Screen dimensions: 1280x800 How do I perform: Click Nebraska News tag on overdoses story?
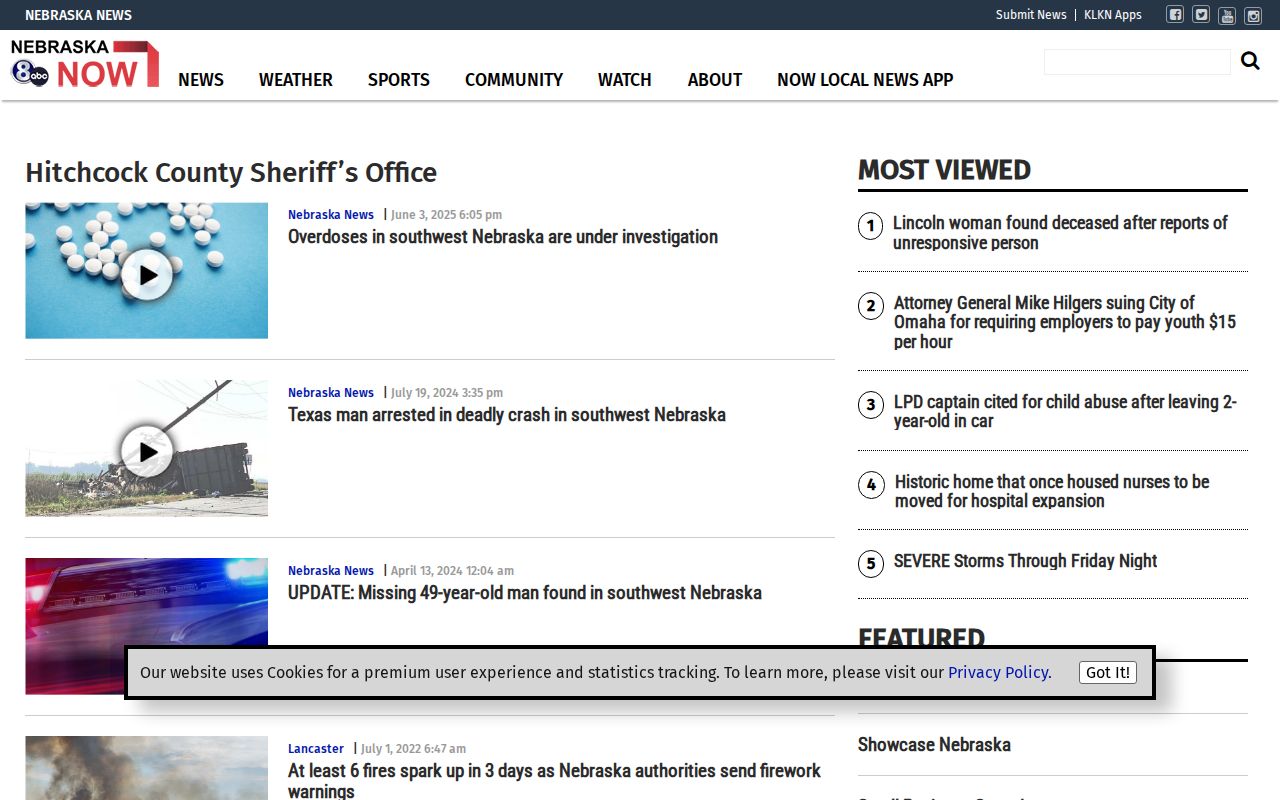pos(331,215)
